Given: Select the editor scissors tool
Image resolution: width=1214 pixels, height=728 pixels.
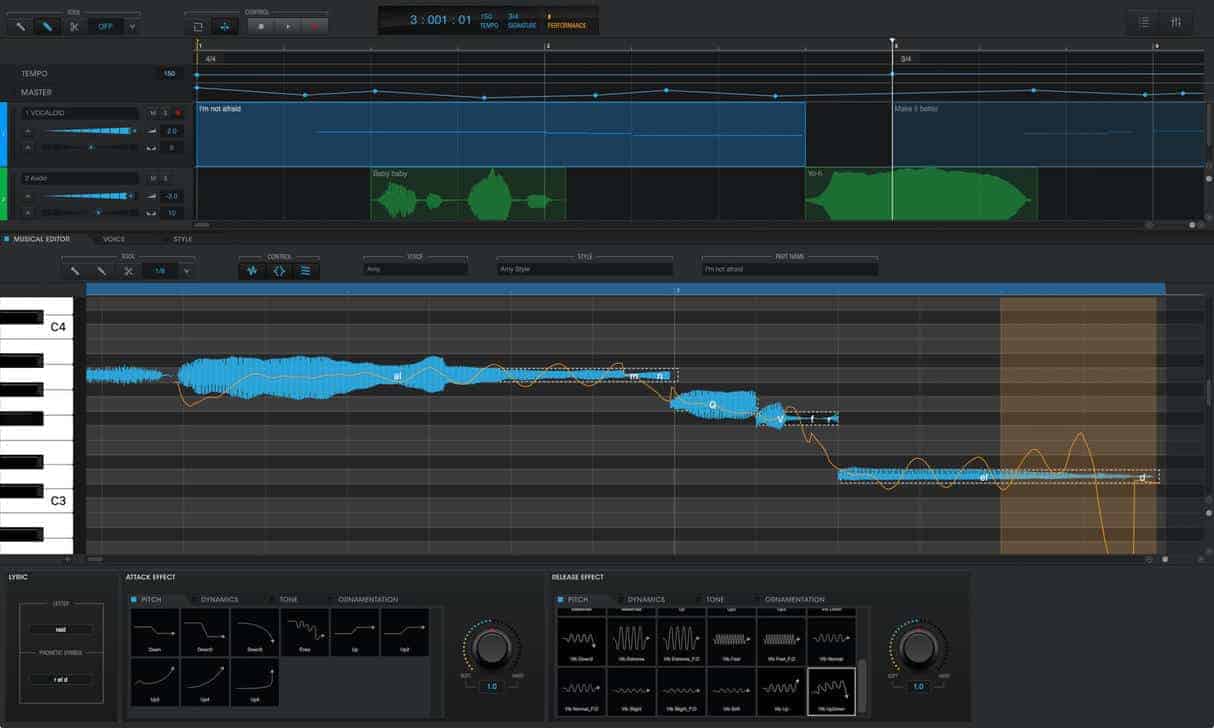Looking at the screenshot, I should click(128, 271).
